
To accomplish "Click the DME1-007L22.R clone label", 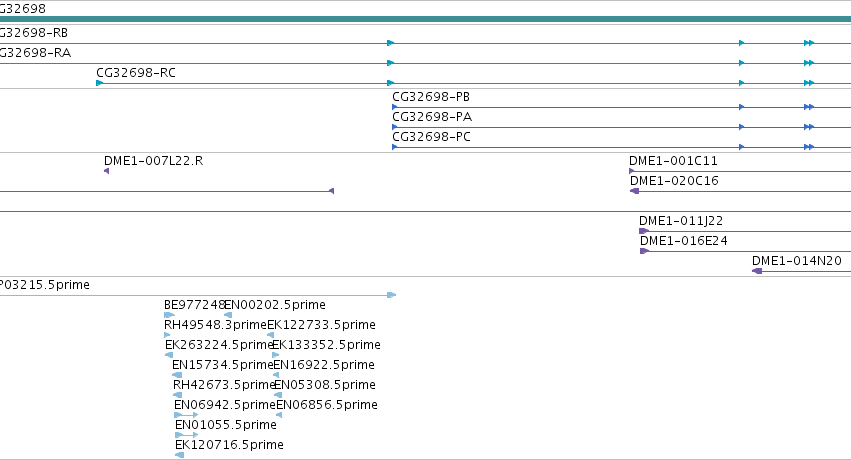I will [154, 161].
